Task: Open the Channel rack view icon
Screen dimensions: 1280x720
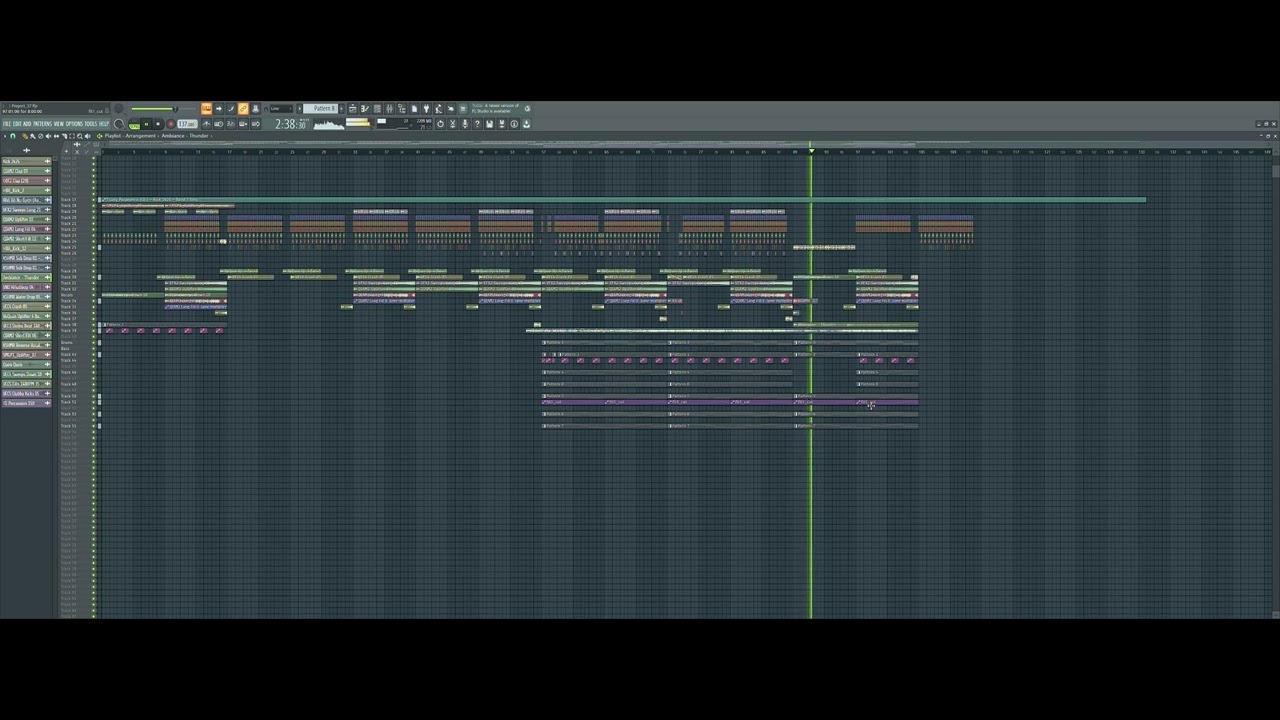Action: pos(378,108)
